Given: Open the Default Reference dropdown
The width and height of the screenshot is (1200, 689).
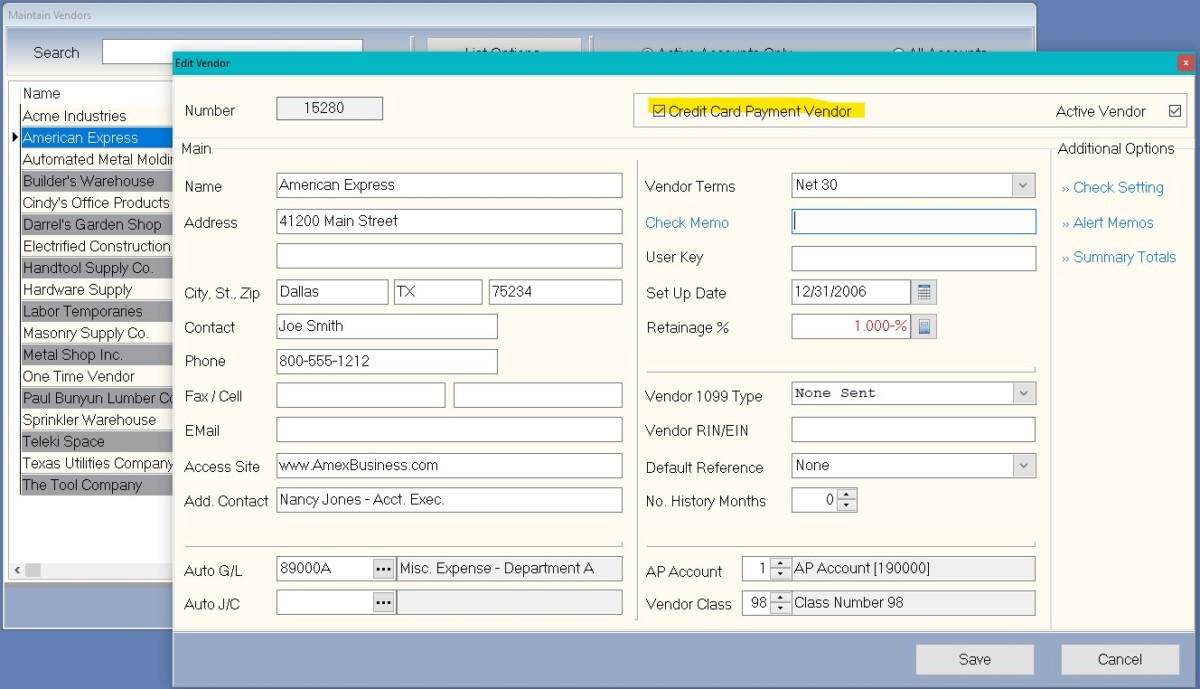Looking at the screenshot, I should (x=1022, y=465).
